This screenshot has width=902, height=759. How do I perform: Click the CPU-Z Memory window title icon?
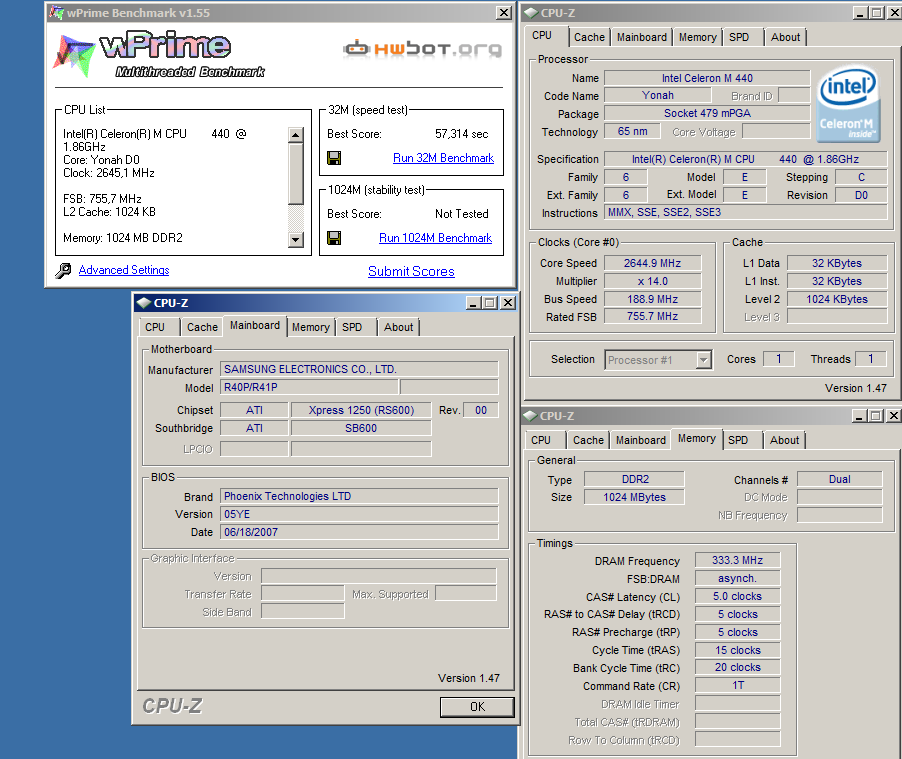tap(530, 415)
